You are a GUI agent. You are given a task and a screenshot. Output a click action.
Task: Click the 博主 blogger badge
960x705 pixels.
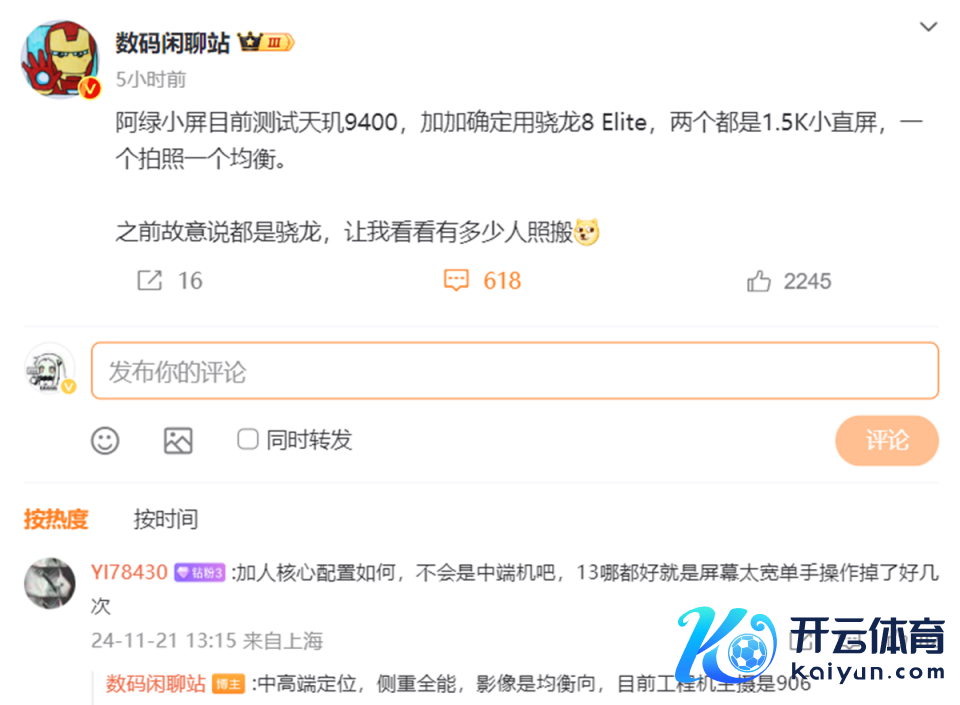[228, 684]
